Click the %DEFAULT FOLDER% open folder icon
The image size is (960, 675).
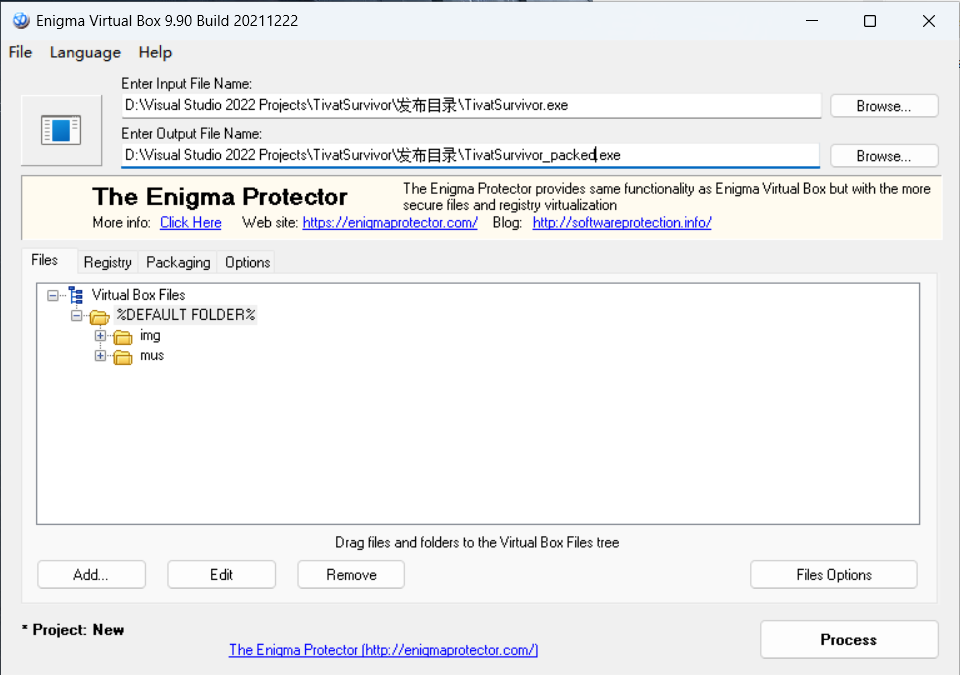99,317
